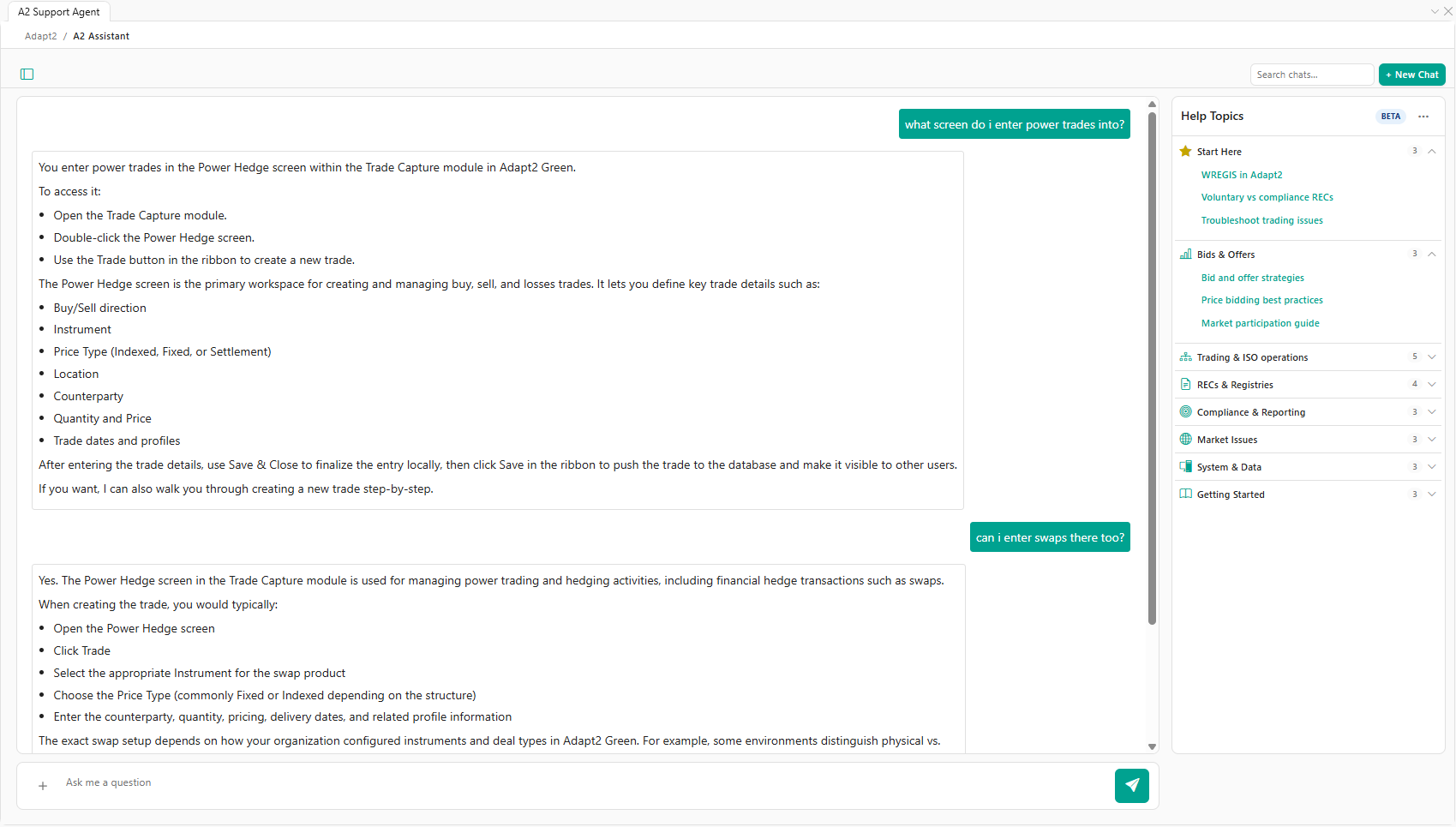Expand the Trading & ISO operations chevron
Screen dimensions: 1456x827
(1432, 357)
